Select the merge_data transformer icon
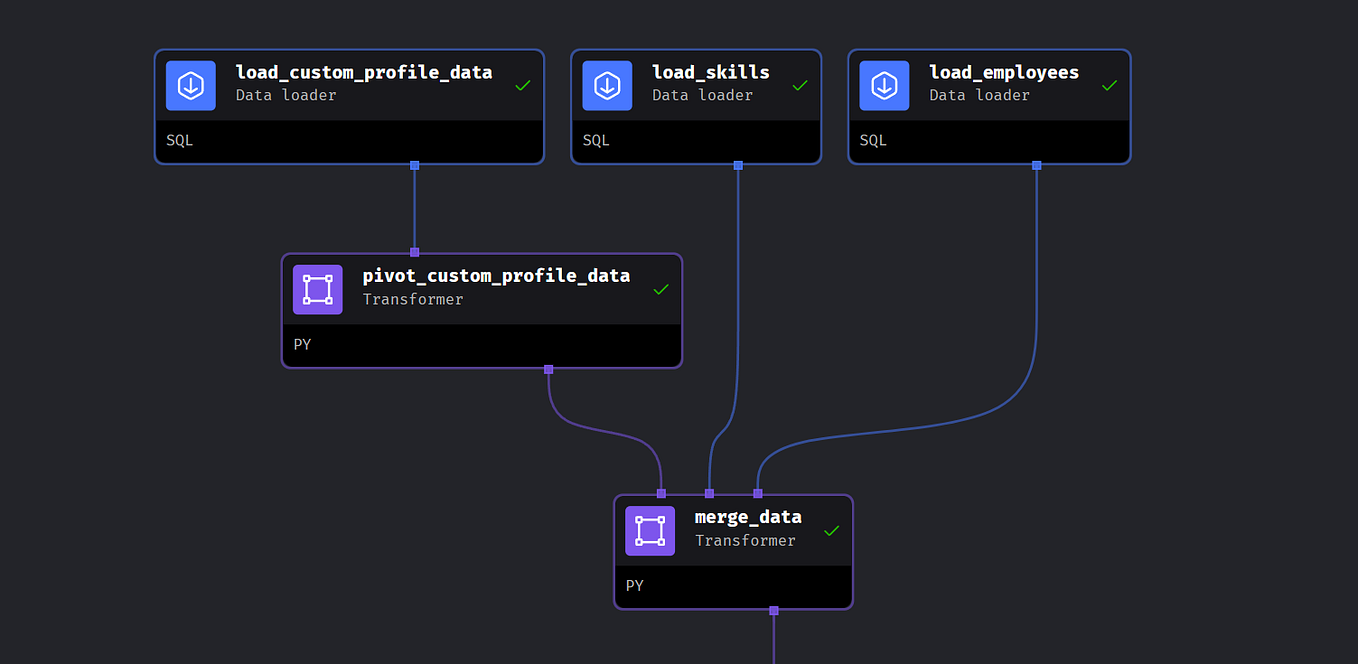 click(x=650, y=531)
